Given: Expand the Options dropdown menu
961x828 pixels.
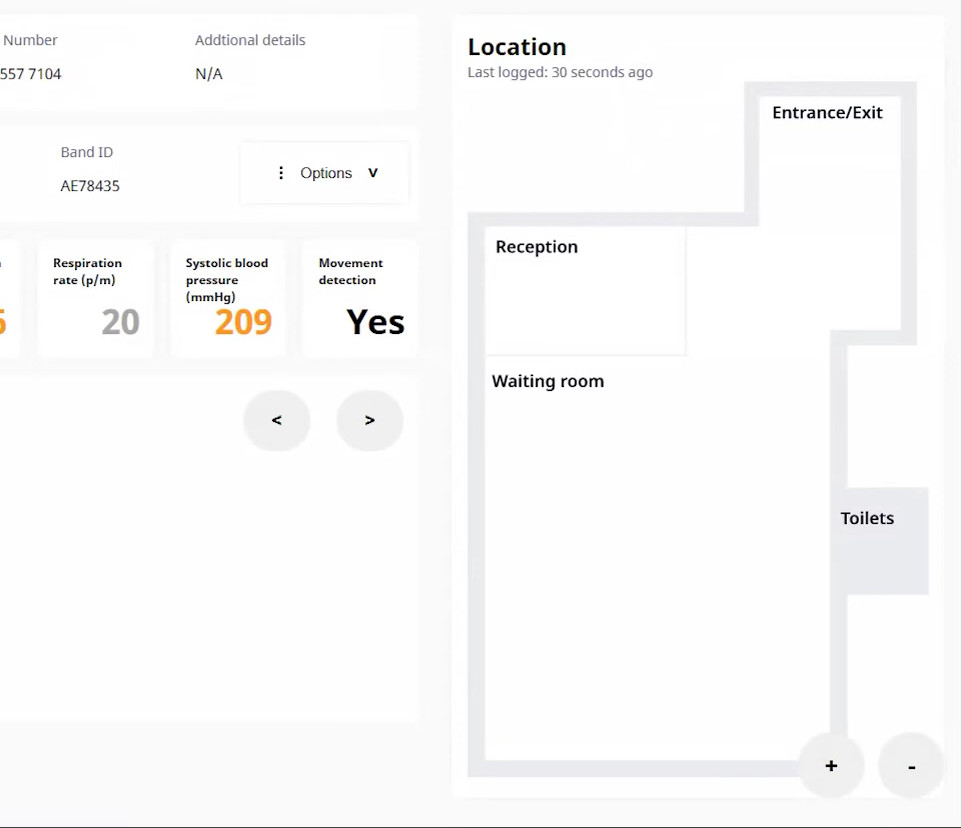Looking at the screenshot, I should click(325, 173).
